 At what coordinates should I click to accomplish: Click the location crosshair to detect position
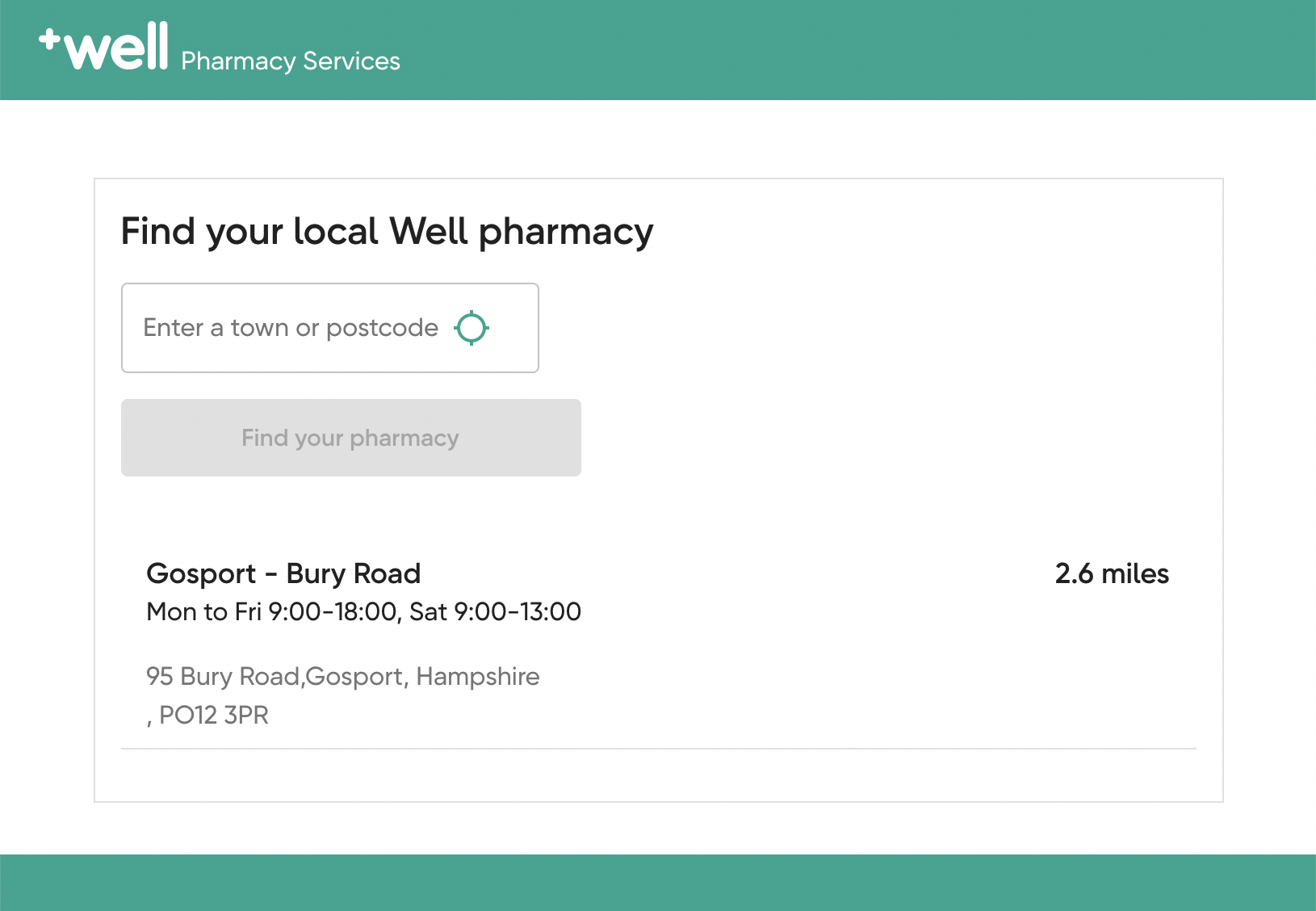[472, 328]
